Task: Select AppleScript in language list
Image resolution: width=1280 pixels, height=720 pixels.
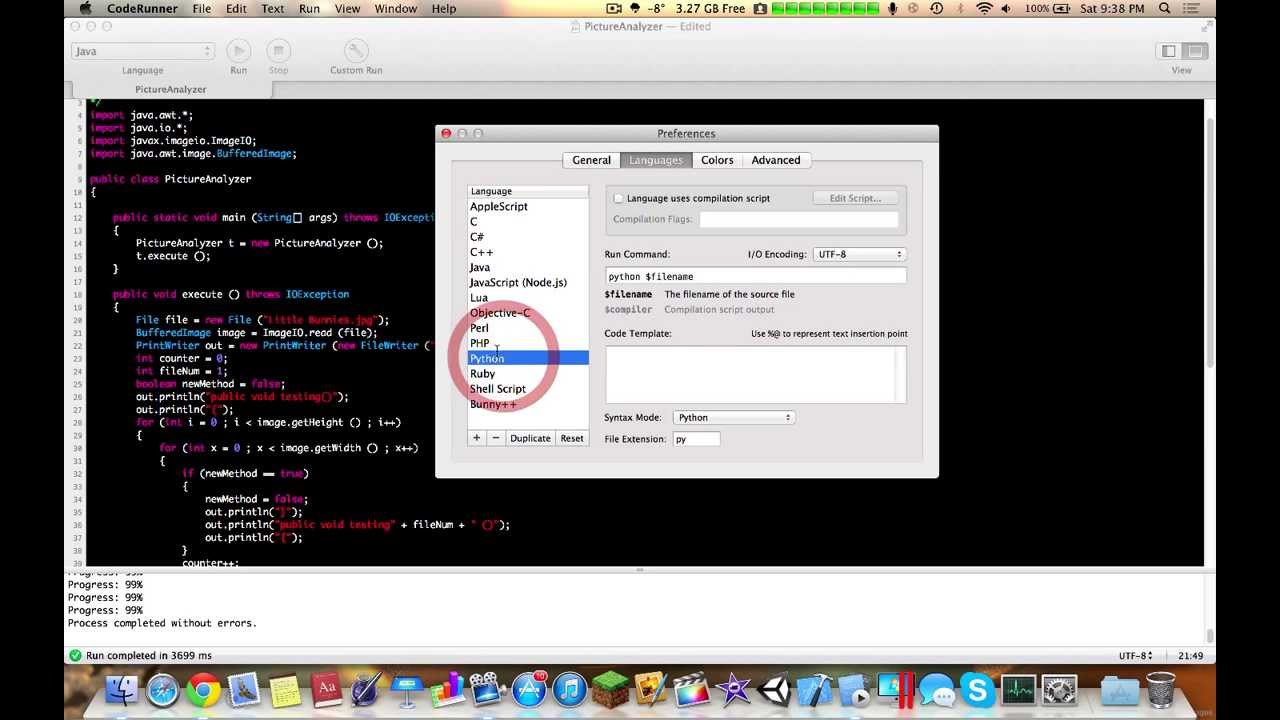Action: 528,207
